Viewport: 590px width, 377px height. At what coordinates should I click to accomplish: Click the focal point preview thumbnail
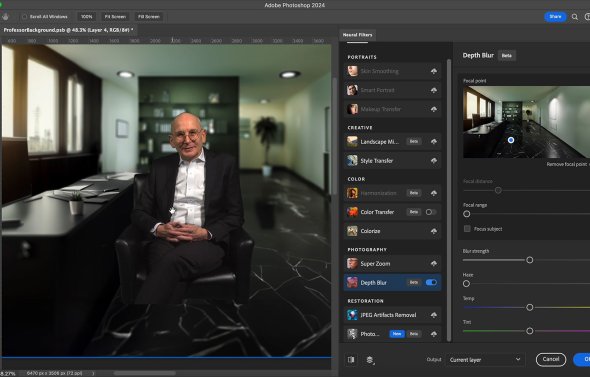(526, 122)
